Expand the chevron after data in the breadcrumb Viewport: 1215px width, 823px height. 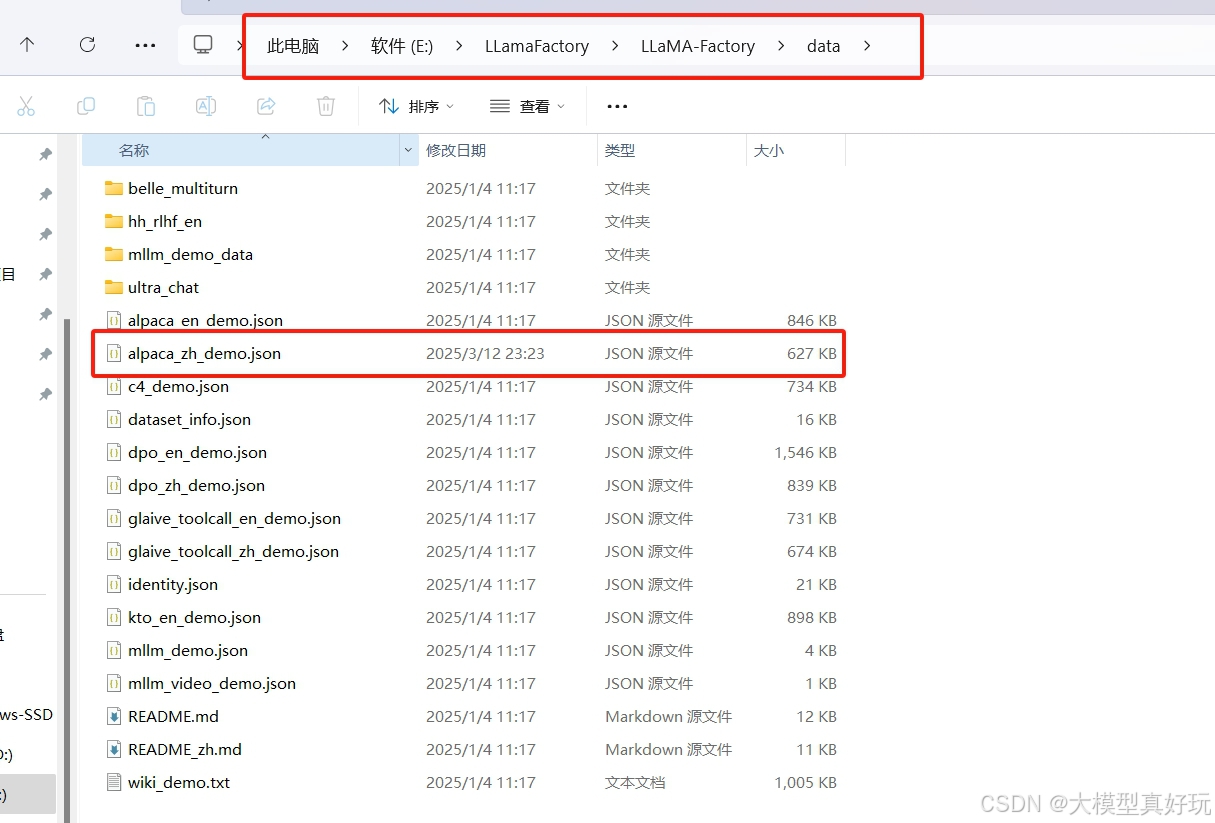click(867, 46)
